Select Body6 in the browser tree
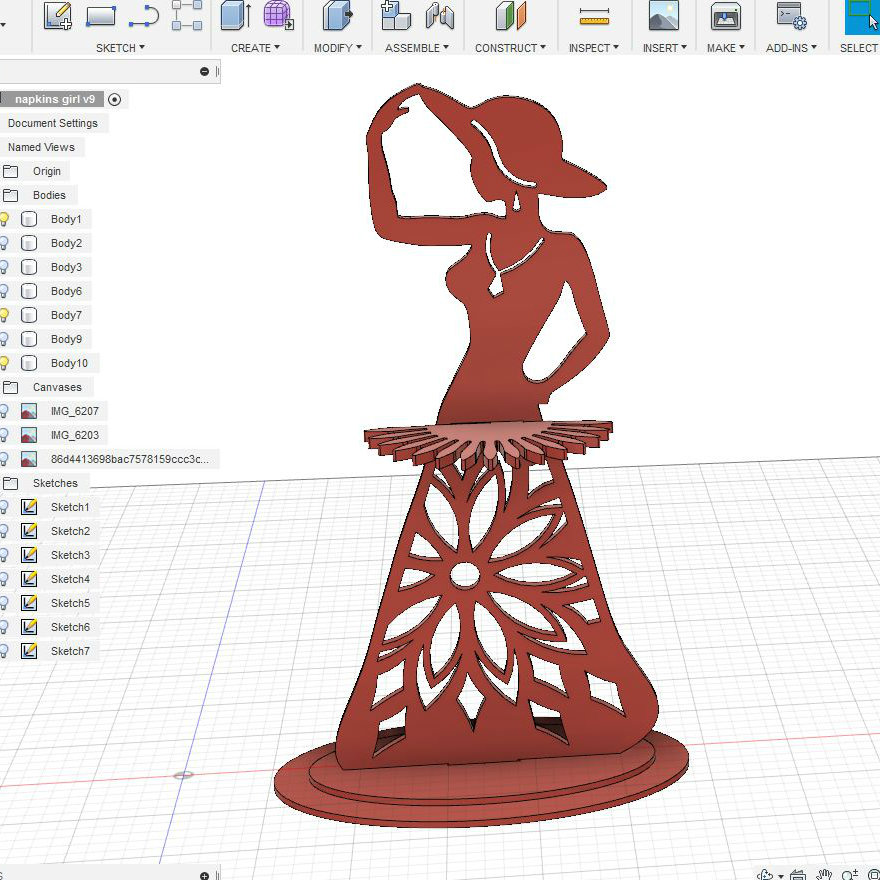 66,291
